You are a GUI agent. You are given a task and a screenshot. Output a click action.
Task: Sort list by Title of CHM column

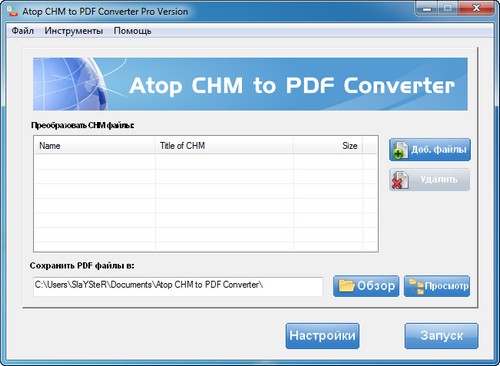[x=224, y=146]
